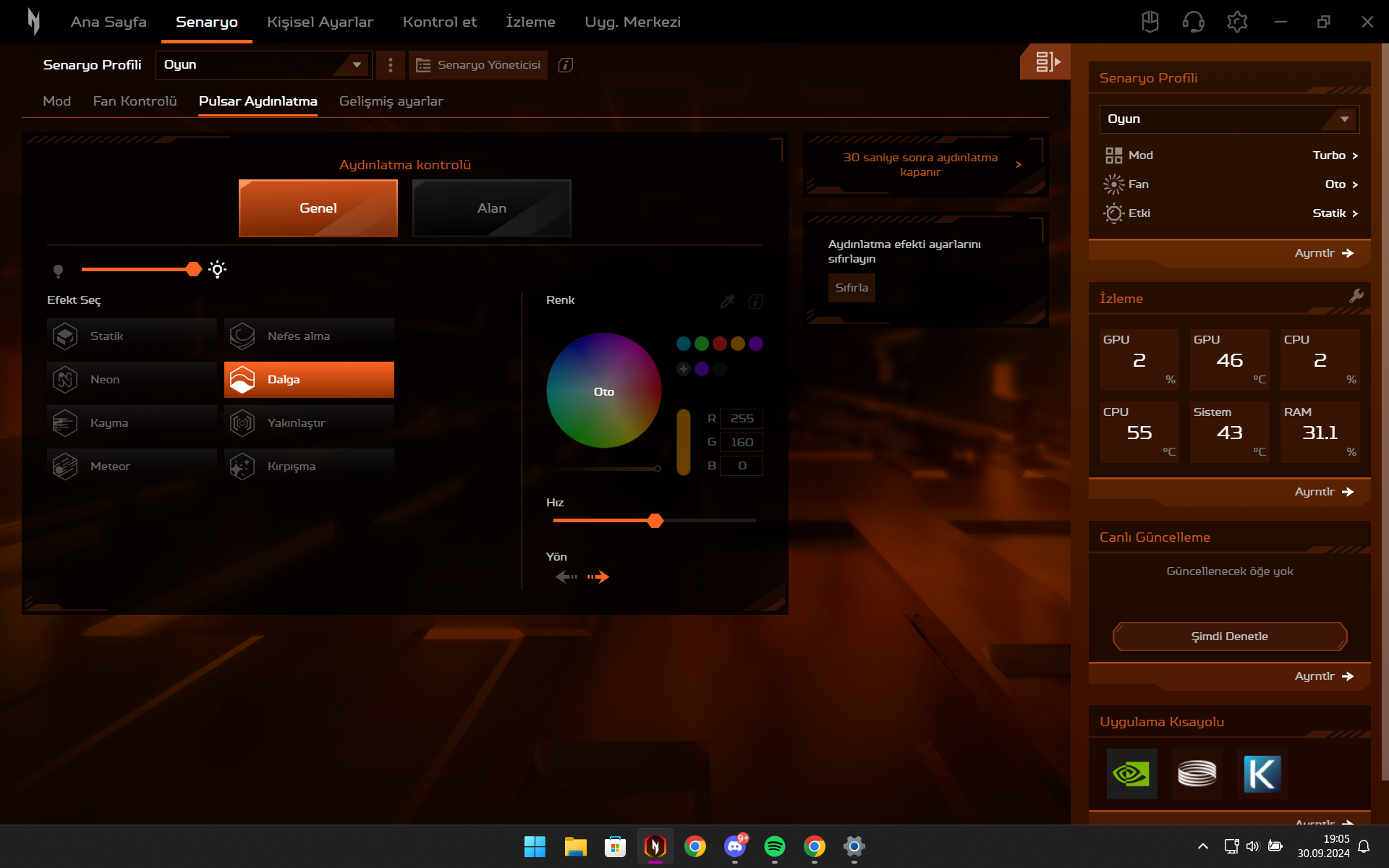The height and width of the screenshot is (868, 1389).
Task: Open the Senaryo Profili Oyun dropdown
Action: (264, 65)
